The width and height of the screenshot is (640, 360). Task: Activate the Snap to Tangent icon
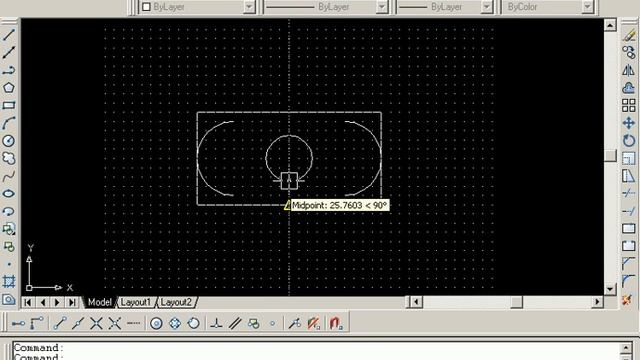(193, 324)
